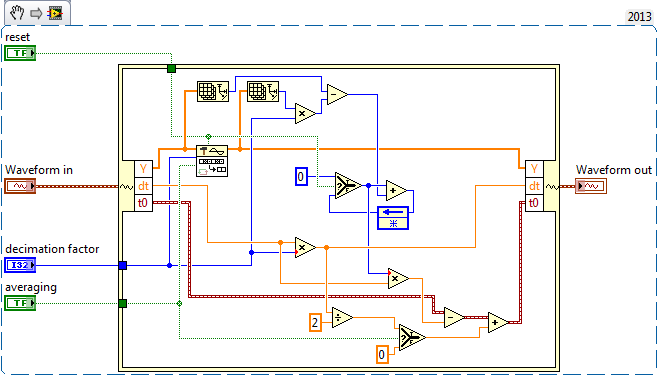
Task: Select the Decimate waveform VI node
Action: point(212,161)
